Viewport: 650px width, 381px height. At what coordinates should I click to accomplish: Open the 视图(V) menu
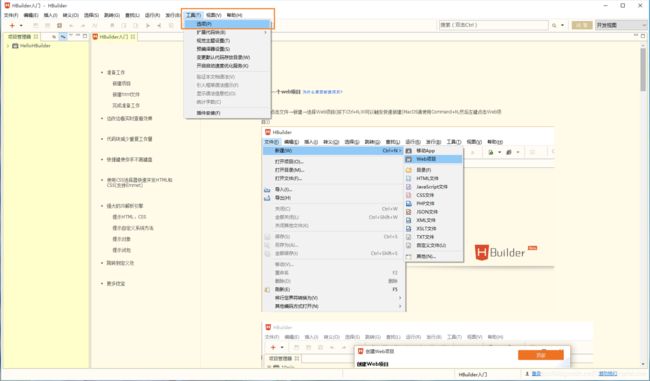[x=214, y=15]
